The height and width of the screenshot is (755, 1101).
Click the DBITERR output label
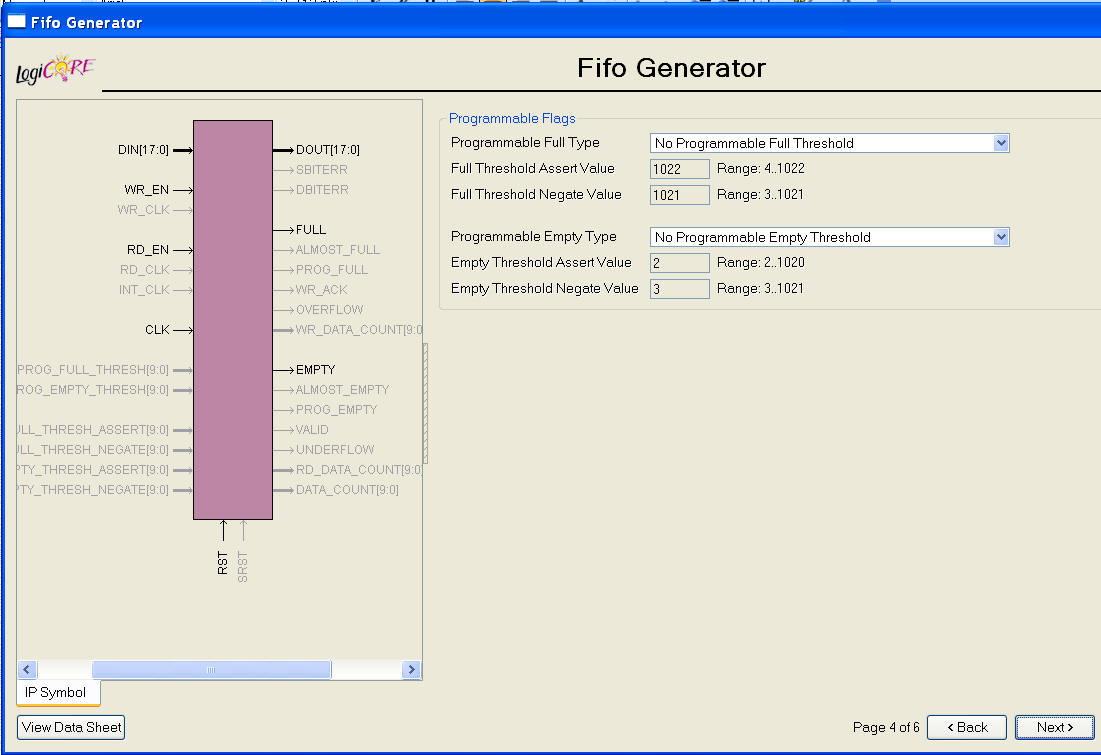[x=322, y=190]
